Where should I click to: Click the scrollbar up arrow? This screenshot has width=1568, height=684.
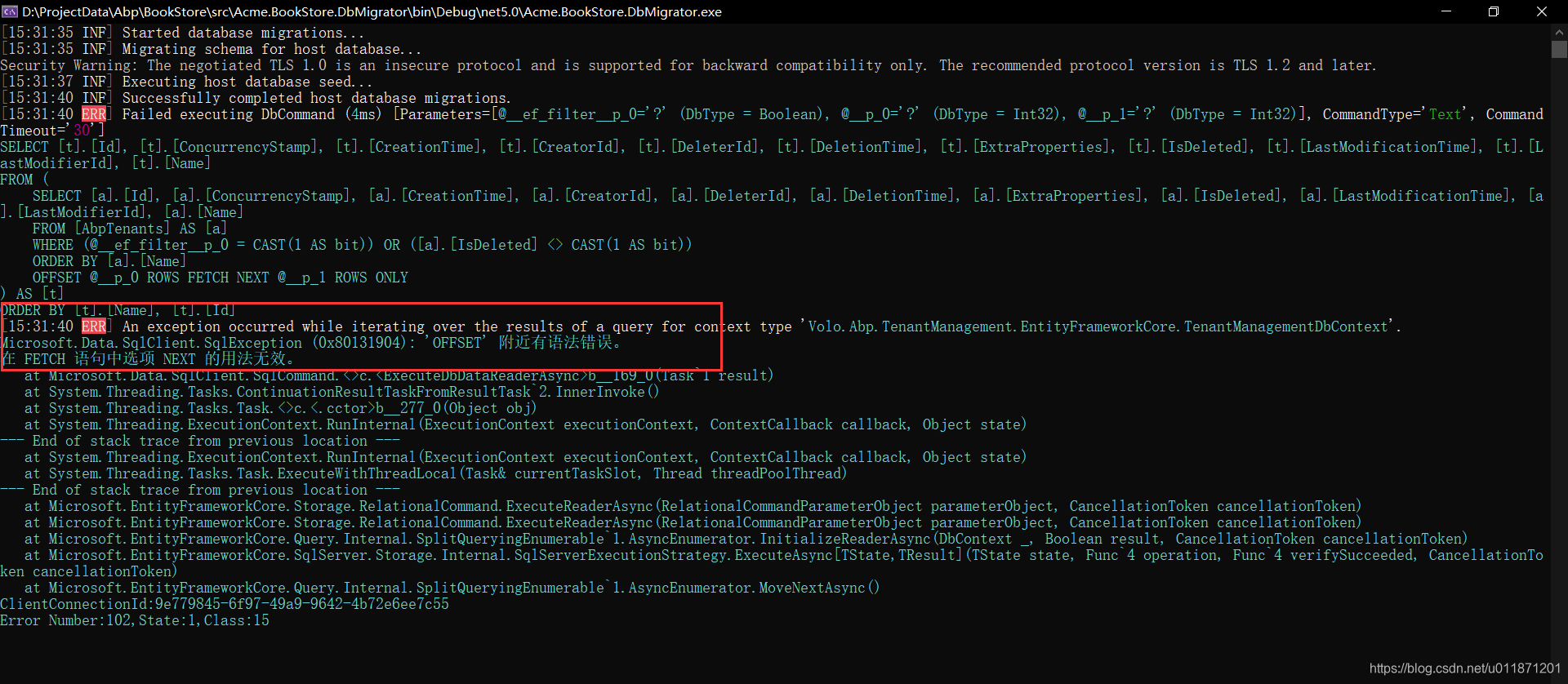coord(1559,32)
